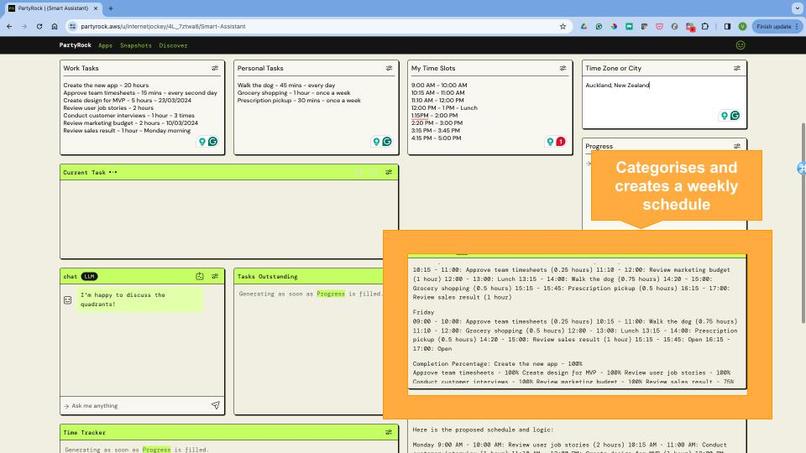Click Grammarly icon in Personal Tasks box
The height and width of the screenshot is (453, 806).
coord(387,141)
